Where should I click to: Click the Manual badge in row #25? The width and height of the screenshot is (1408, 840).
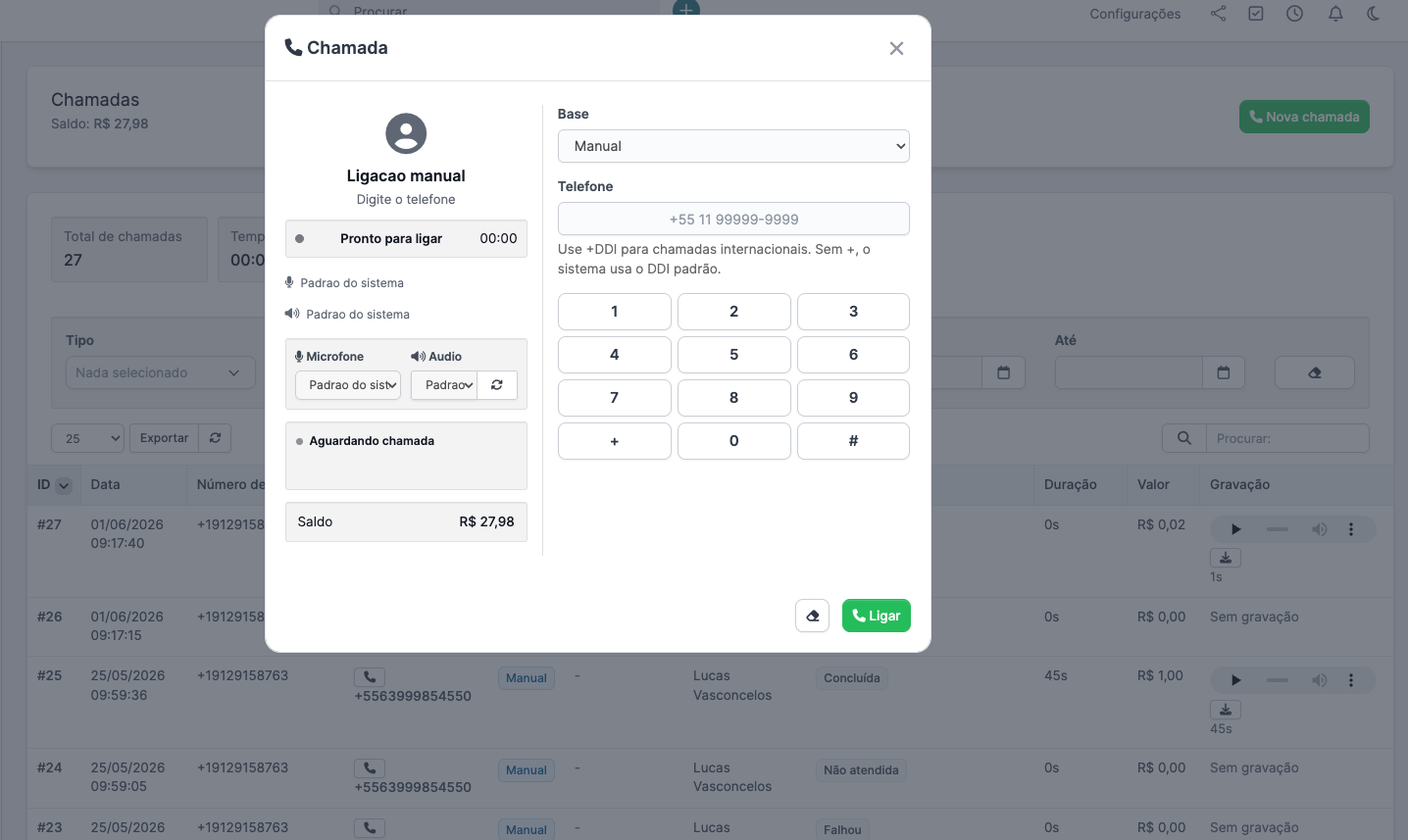527,678
